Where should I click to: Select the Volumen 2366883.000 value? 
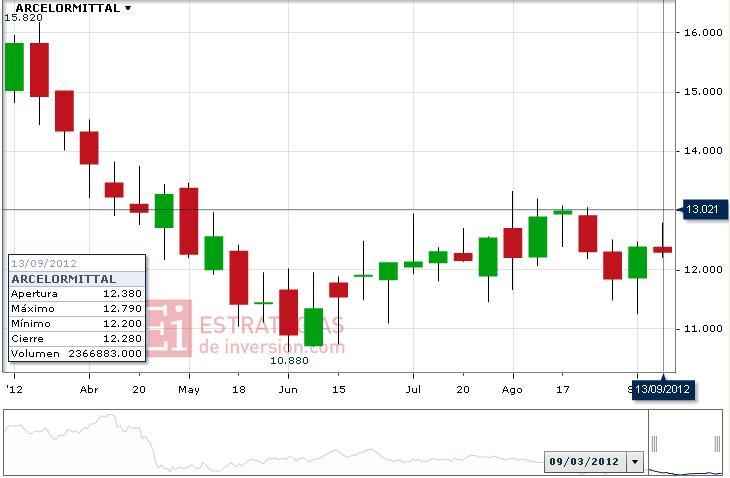[x=105, y=353]
